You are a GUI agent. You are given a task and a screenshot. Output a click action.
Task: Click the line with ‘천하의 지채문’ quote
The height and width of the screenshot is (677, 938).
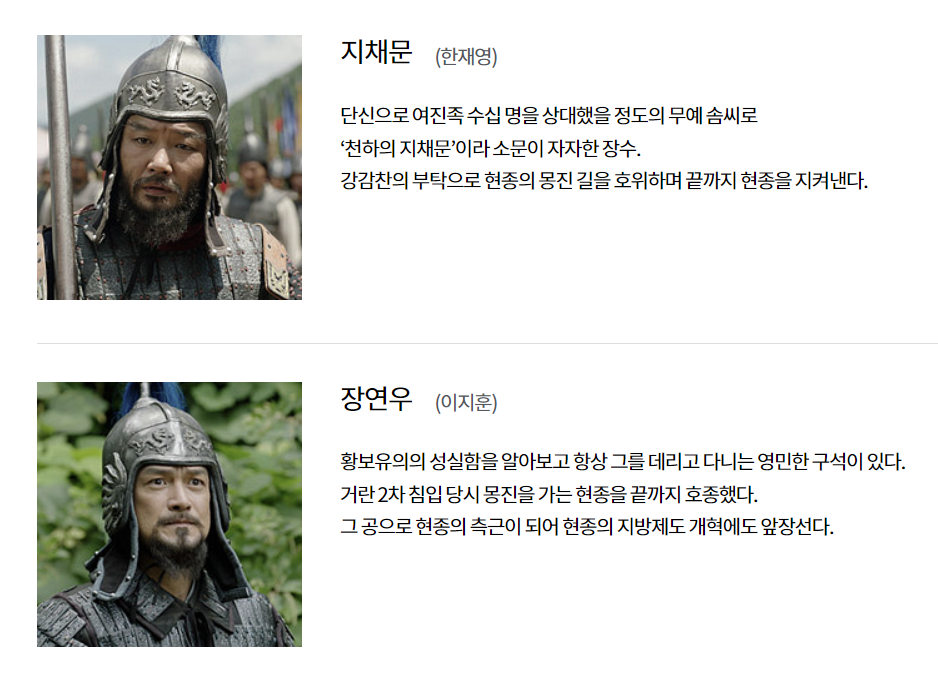click(491, 148)
